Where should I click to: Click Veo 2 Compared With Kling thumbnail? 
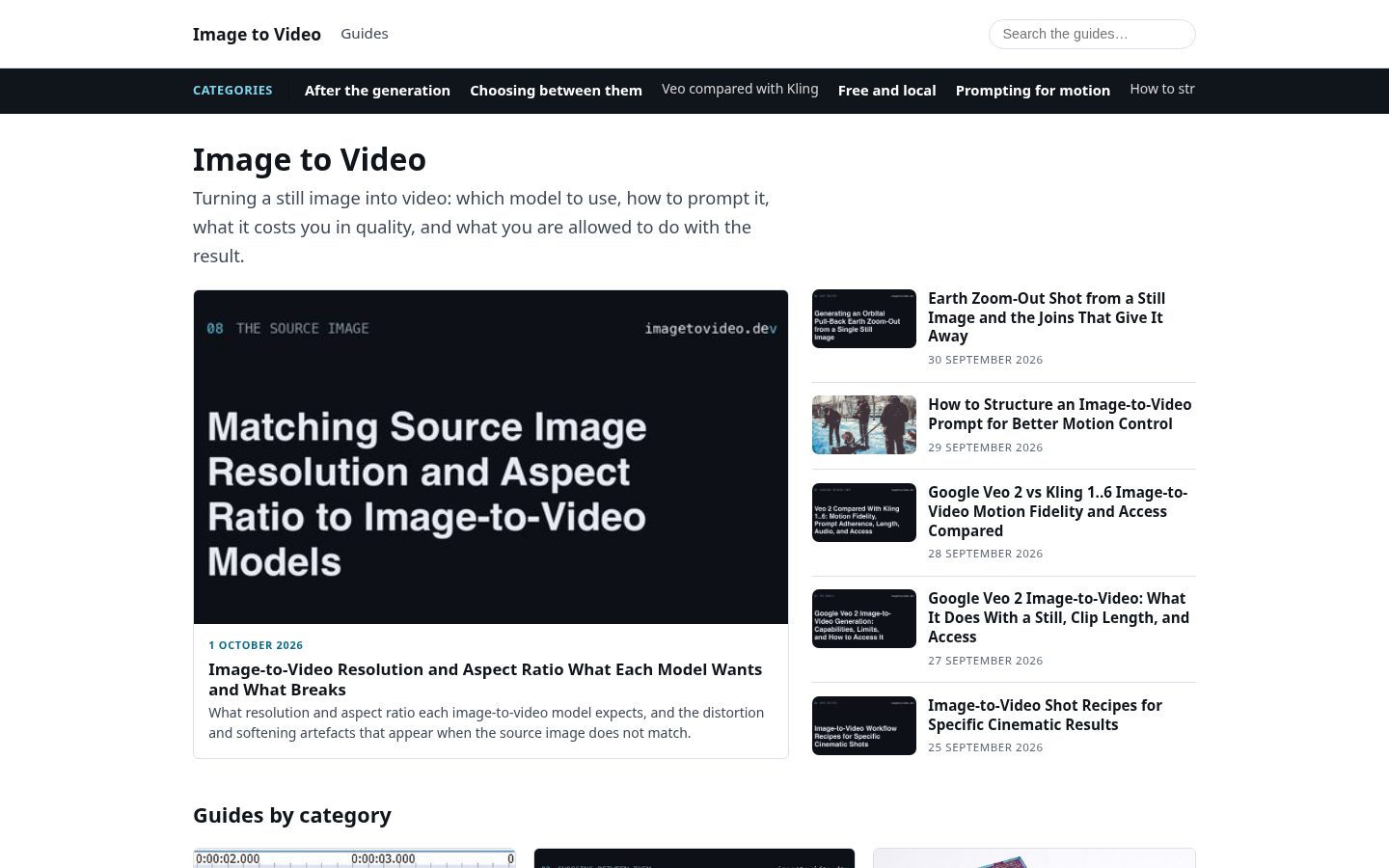click(x=864, y=512)
